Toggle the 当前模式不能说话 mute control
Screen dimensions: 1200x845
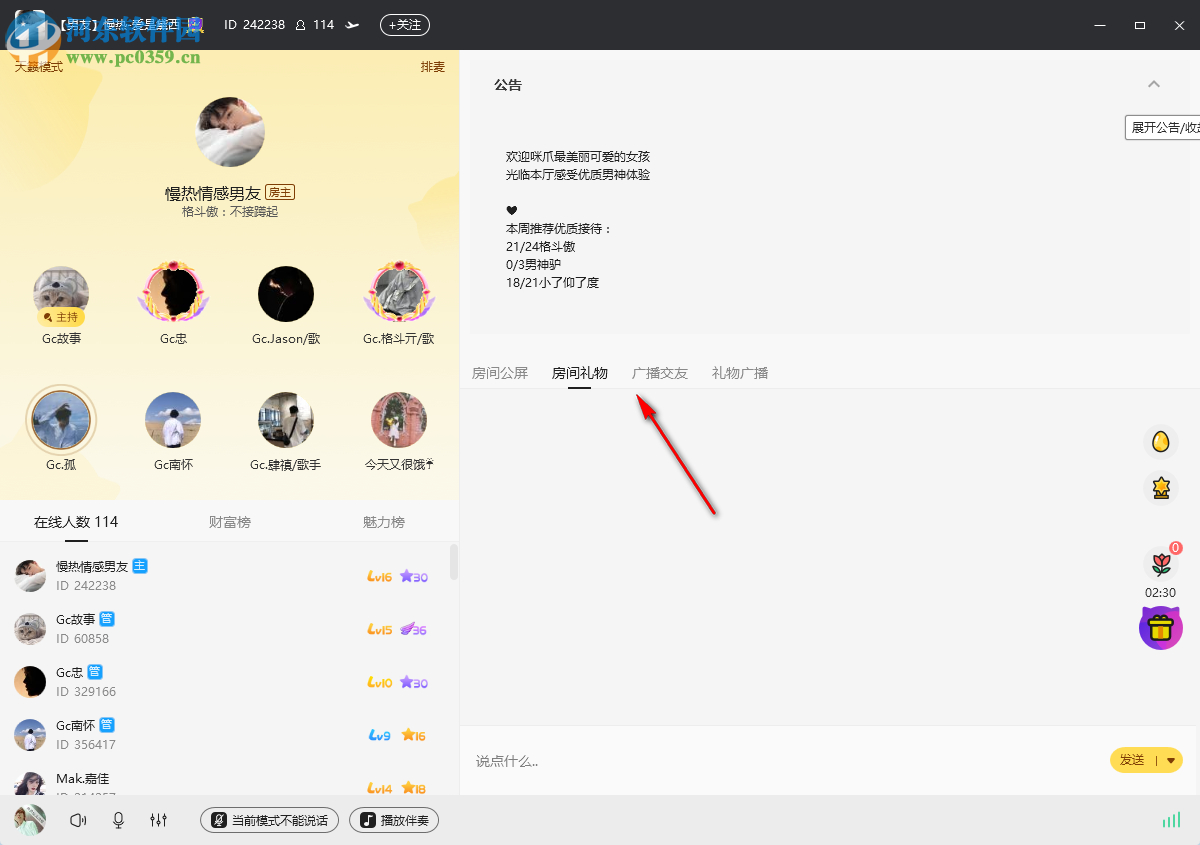[x=269, y=820]
